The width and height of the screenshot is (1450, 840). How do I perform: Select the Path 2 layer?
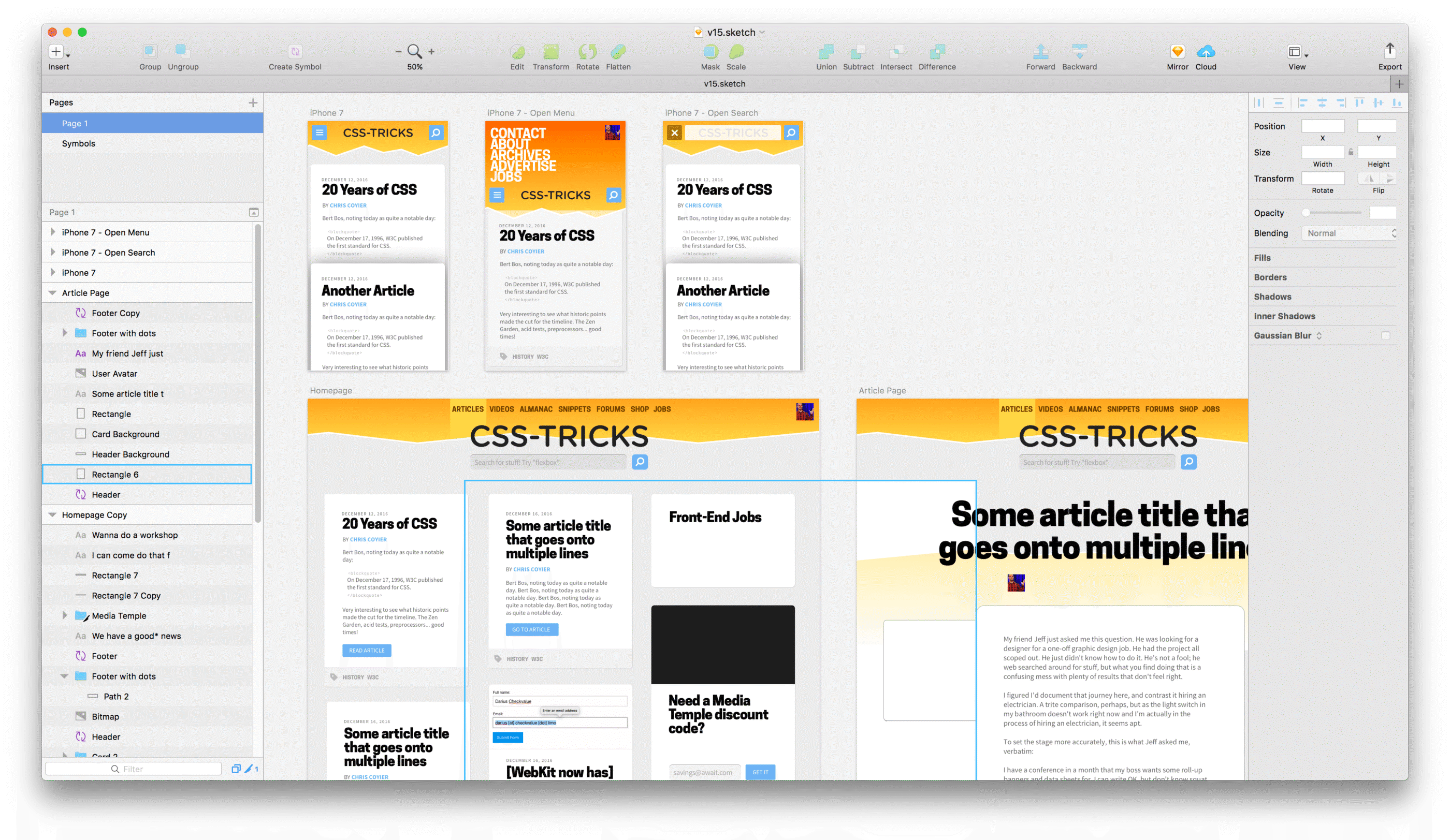[x=147, y=696]
